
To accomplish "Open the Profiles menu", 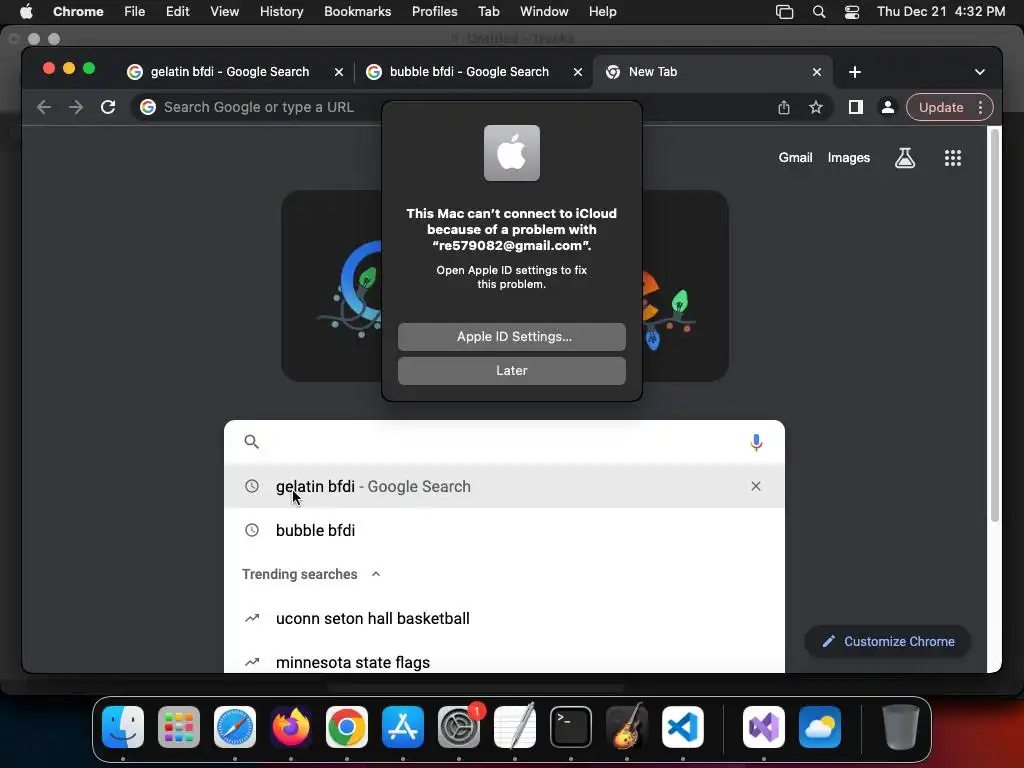I will point(434,12).
